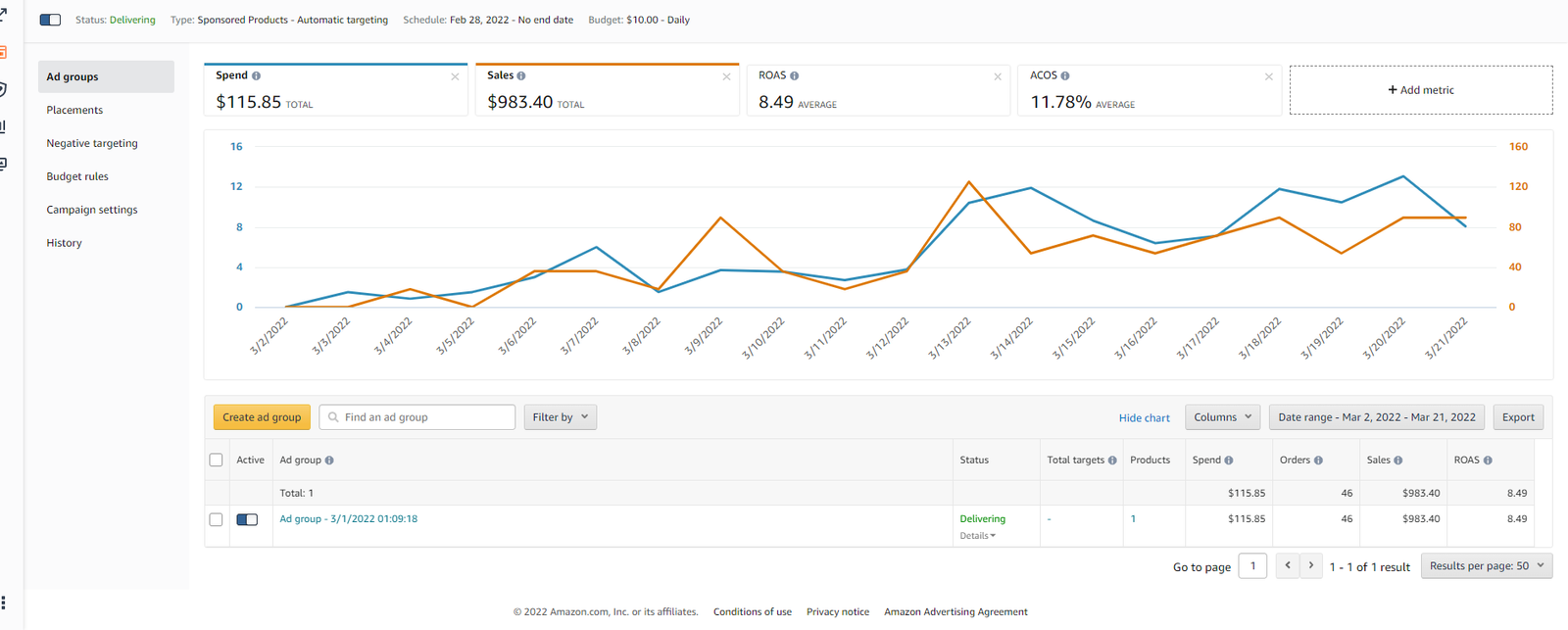Go to the next results page arrow
Screen dimensions: 1568x630
[x=1311, y=565]
